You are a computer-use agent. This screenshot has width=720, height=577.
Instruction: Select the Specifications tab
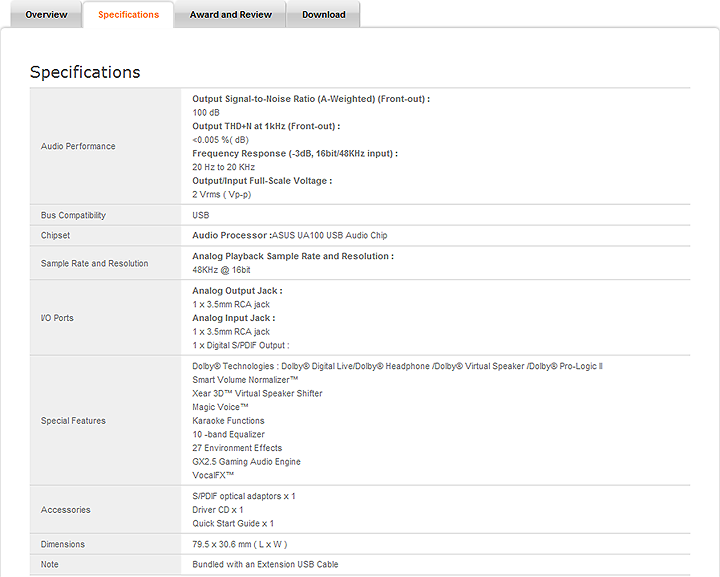(x=128, y=15)
